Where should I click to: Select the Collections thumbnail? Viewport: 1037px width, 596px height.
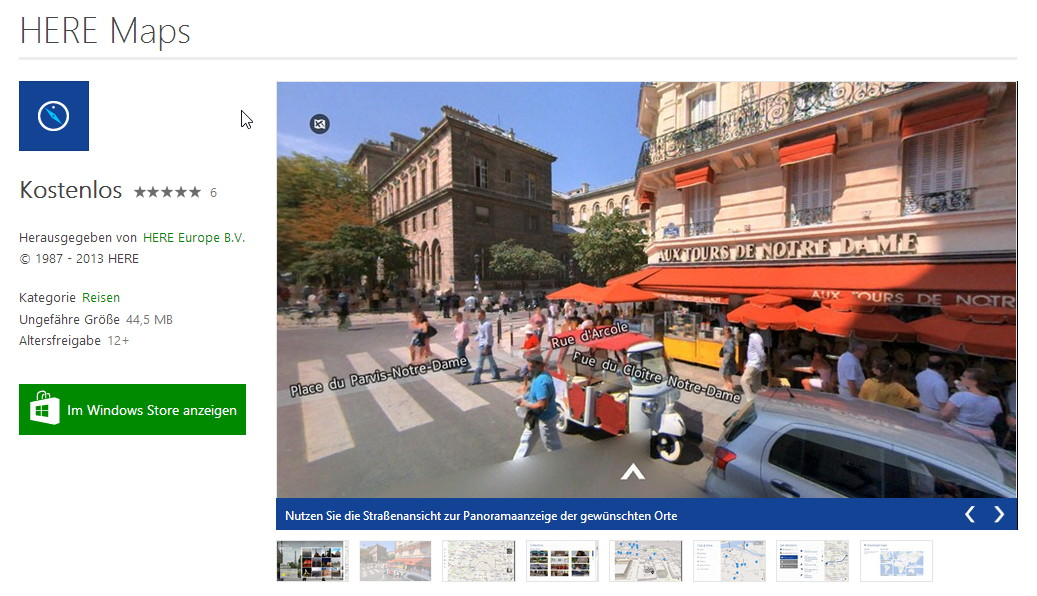tap(562, 561)
